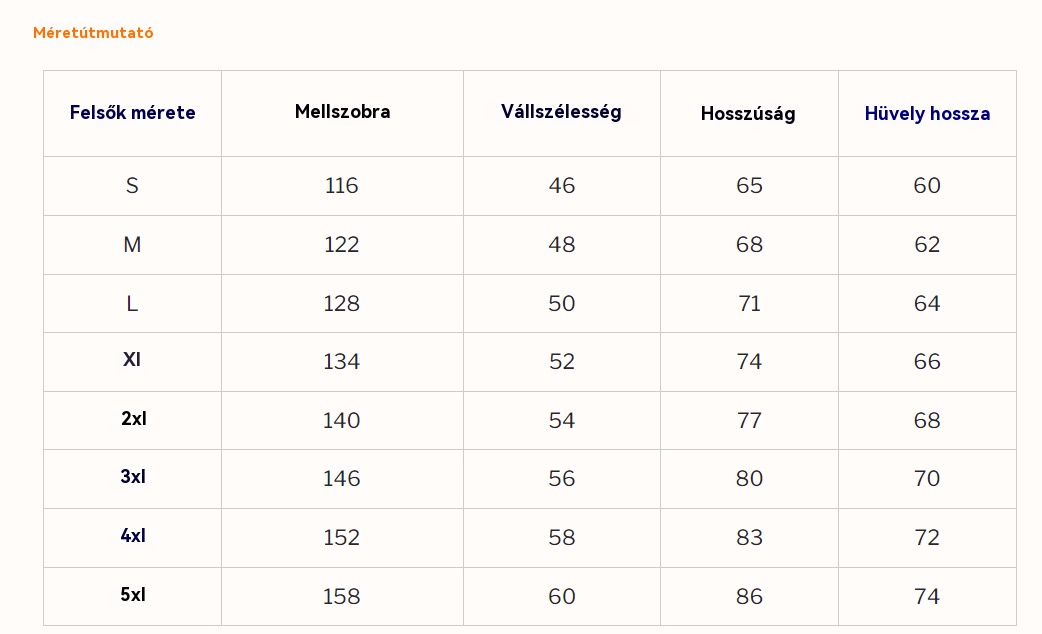Select the L size row label
This screenshot has height=634, width=1042.
[132, 304]
